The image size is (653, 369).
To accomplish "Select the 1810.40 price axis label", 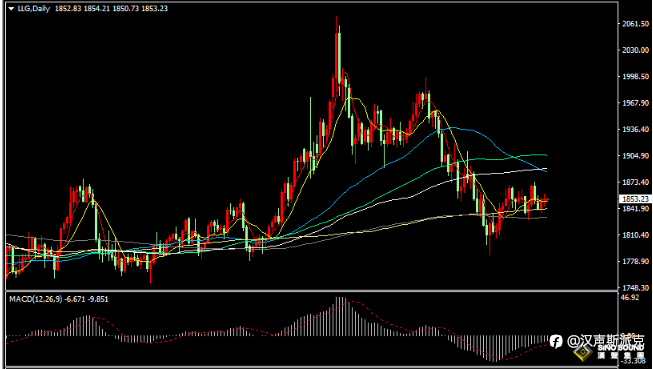I will (x=636, y=235).
